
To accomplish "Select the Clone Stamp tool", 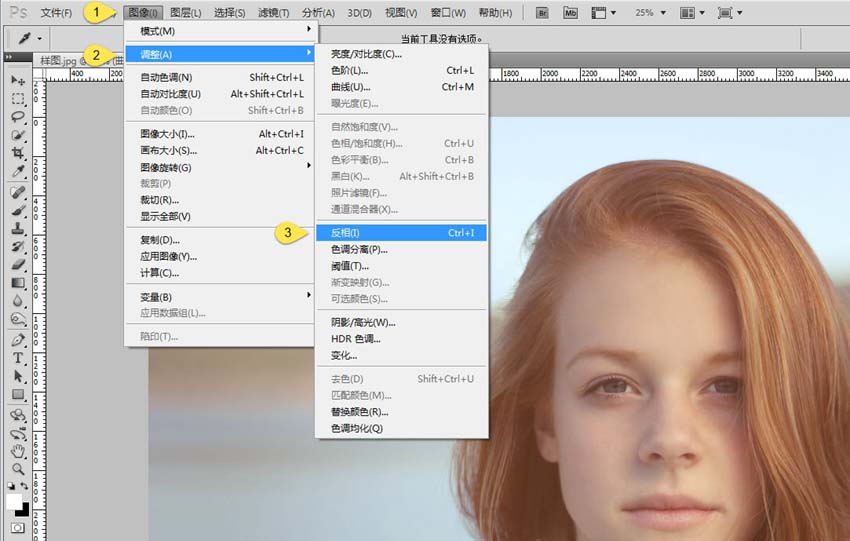I will click(18, 229).
